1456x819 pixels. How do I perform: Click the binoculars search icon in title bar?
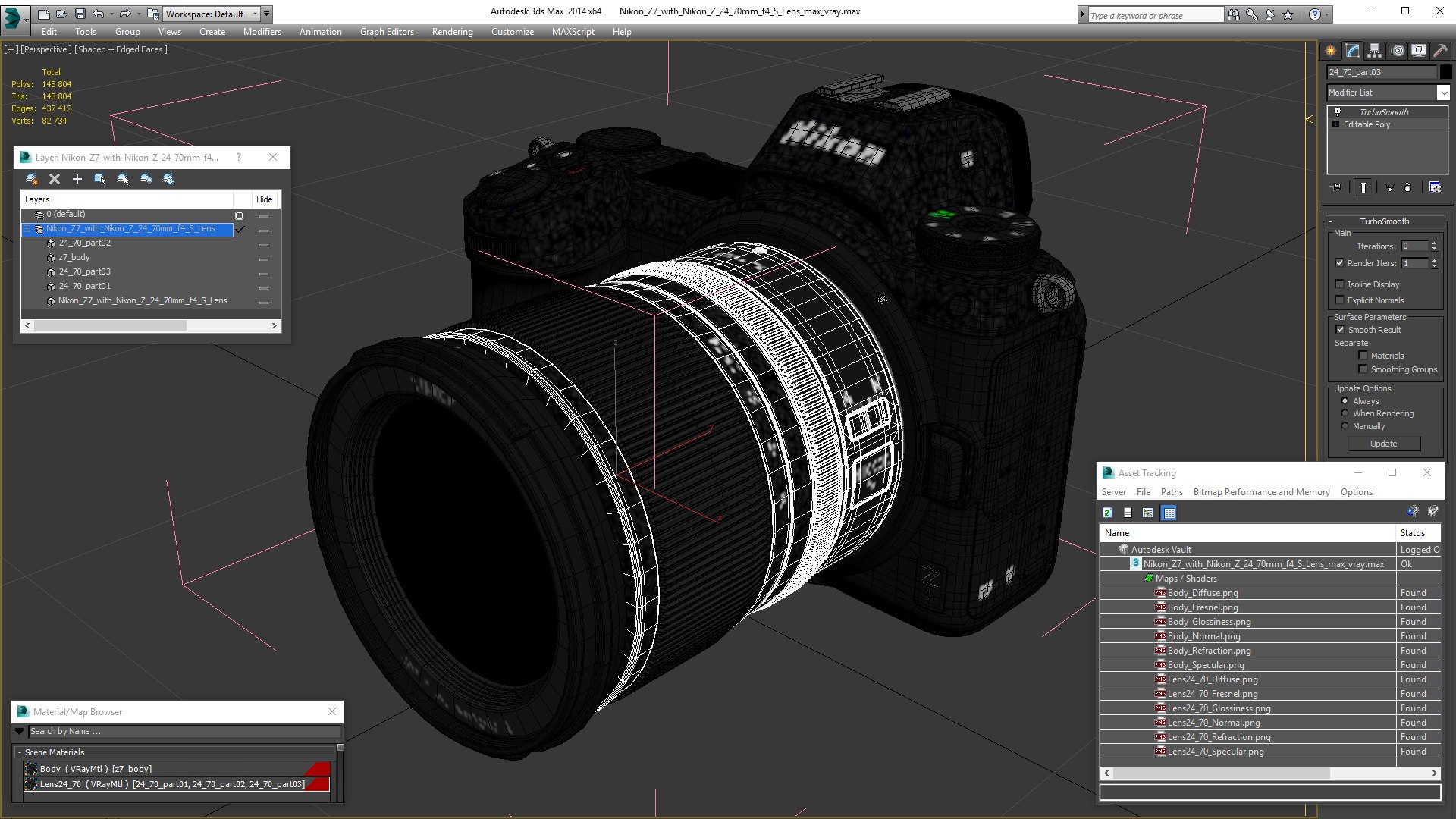(x=1234, y=14)
